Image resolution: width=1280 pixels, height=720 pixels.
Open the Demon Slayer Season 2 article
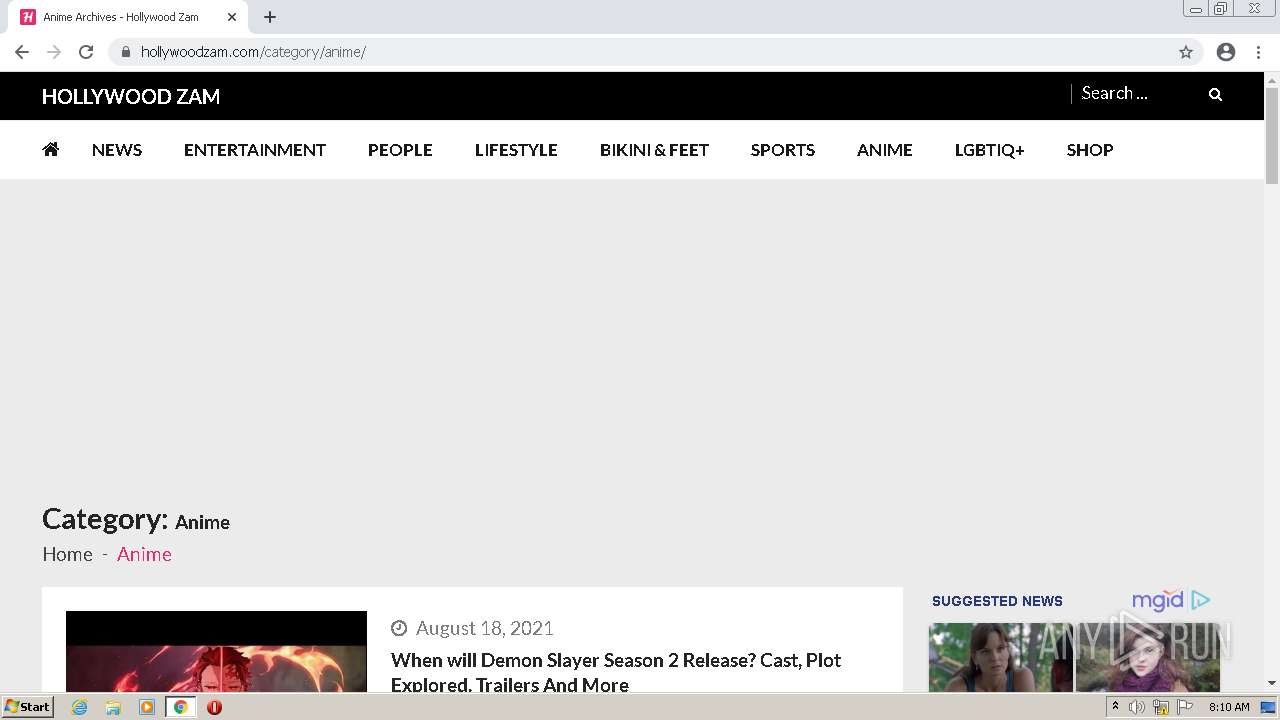coord(616,672)
